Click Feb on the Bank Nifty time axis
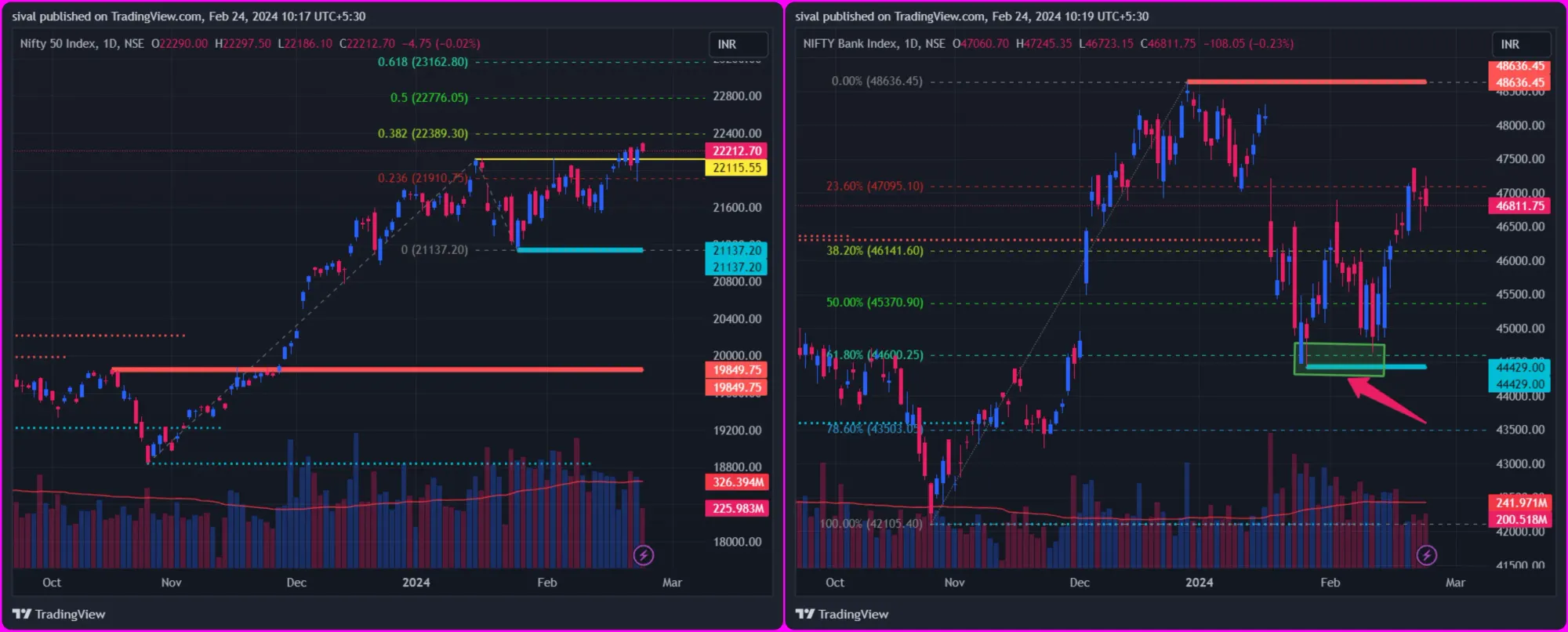Viewport: 1568px width, 632px height. 1330,583
